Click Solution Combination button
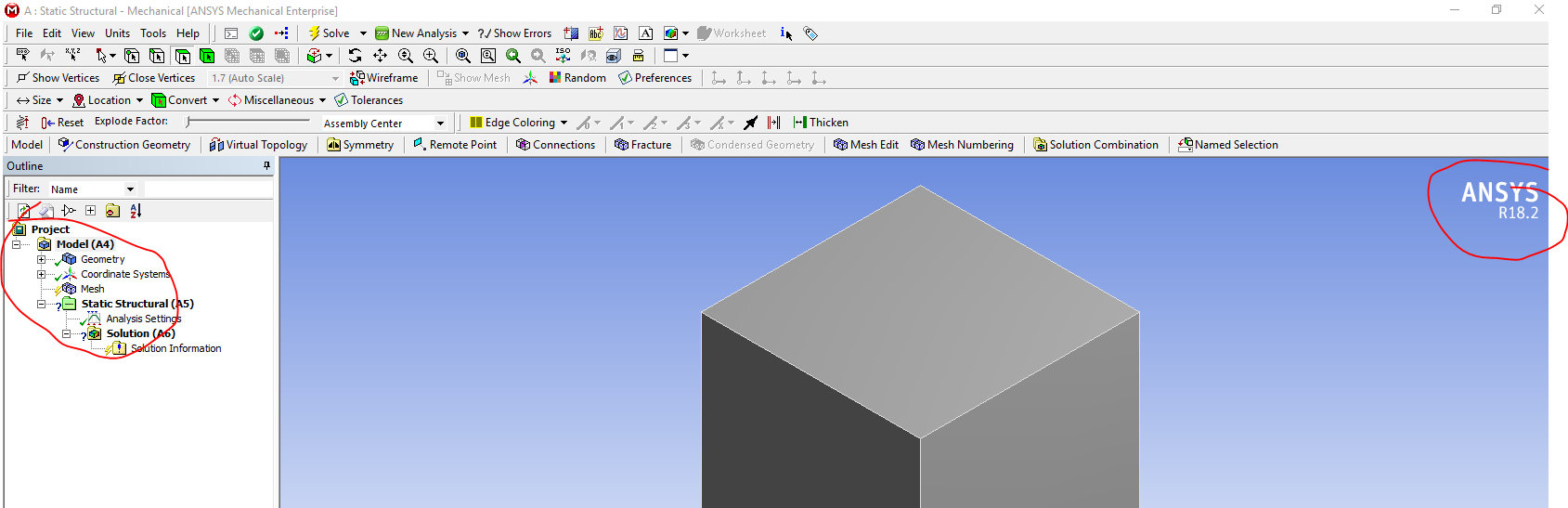Image resolution: width=1568 pixels, height=508 pixels. pos(1095,145)
